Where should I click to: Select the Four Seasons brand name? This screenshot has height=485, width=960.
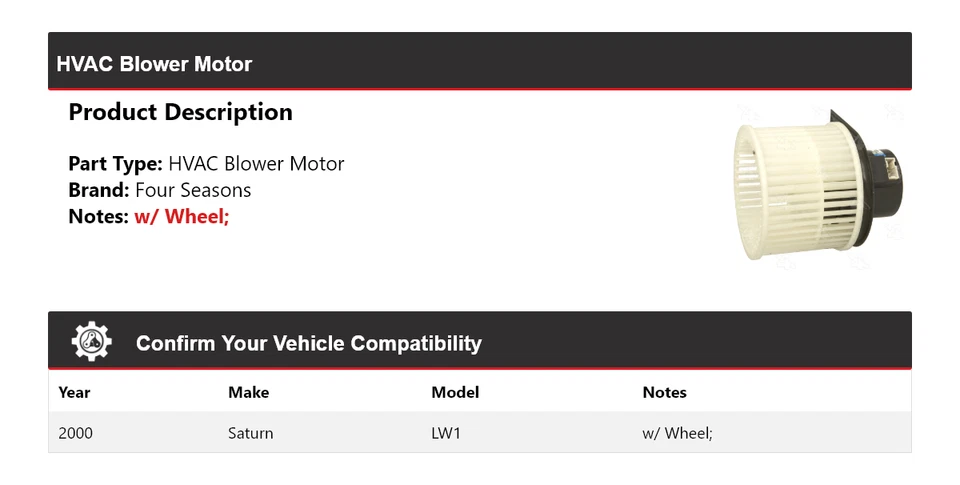pyautogui.click(x=193, y=190)
